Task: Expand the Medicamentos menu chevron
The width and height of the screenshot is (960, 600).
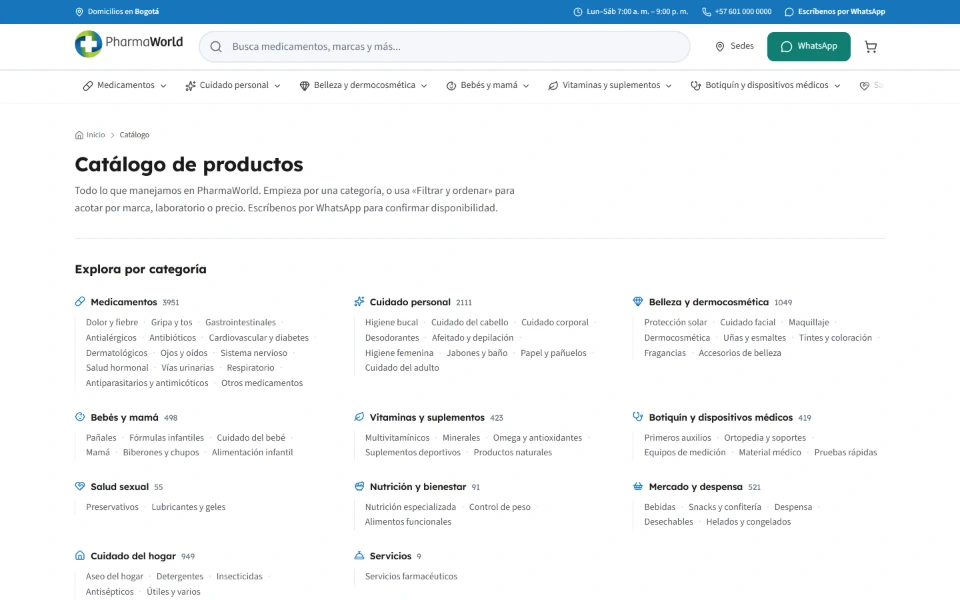Action: tap(163, 86)
